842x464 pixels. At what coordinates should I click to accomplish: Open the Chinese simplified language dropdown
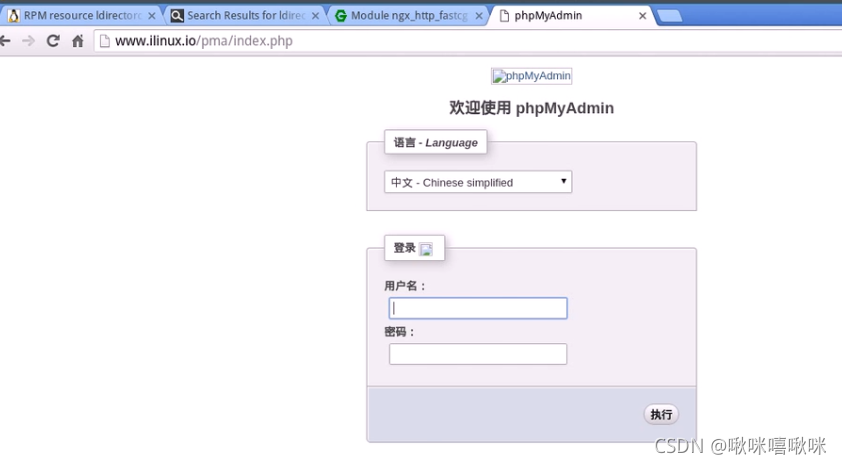pos(478,182)
